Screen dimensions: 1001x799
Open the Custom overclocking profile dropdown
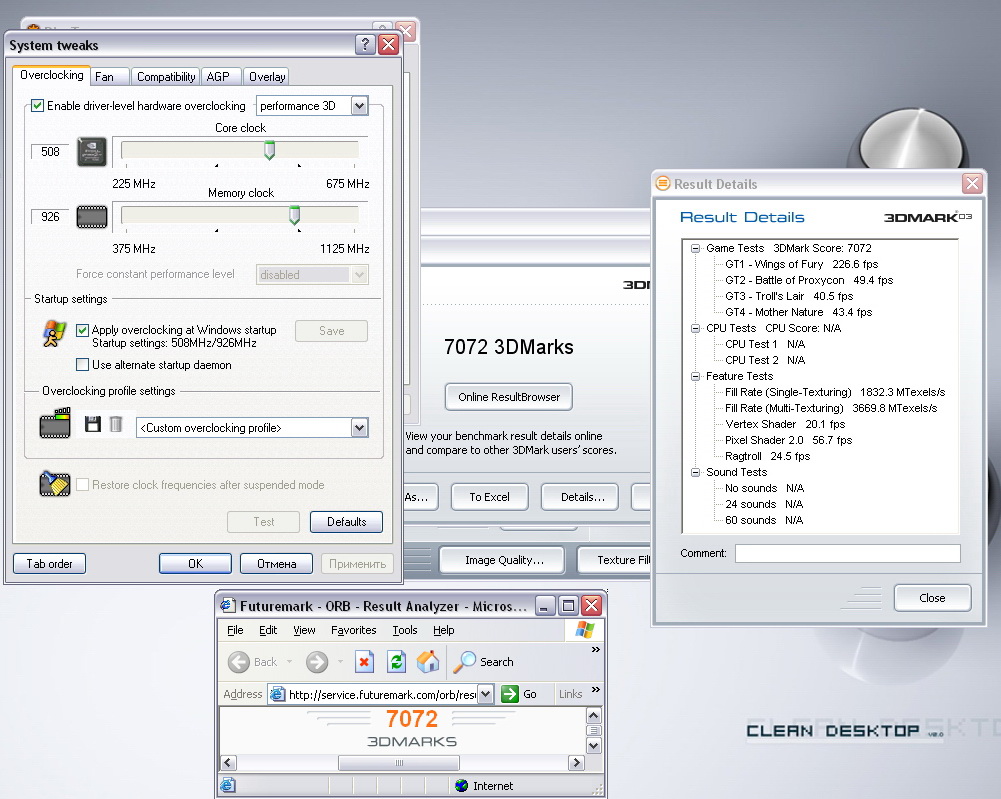(359, 428)
